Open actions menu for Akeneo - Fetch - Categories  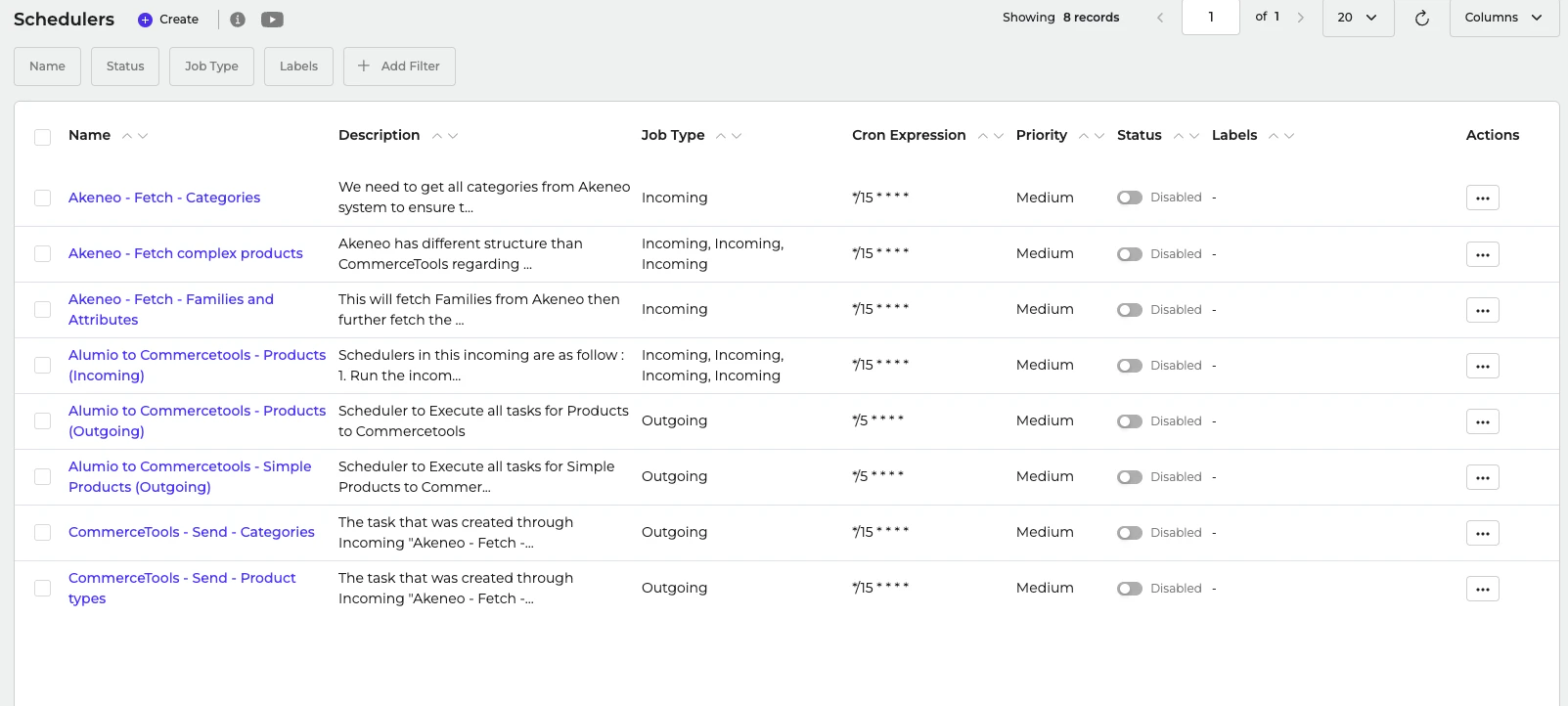pos(1482,198)
